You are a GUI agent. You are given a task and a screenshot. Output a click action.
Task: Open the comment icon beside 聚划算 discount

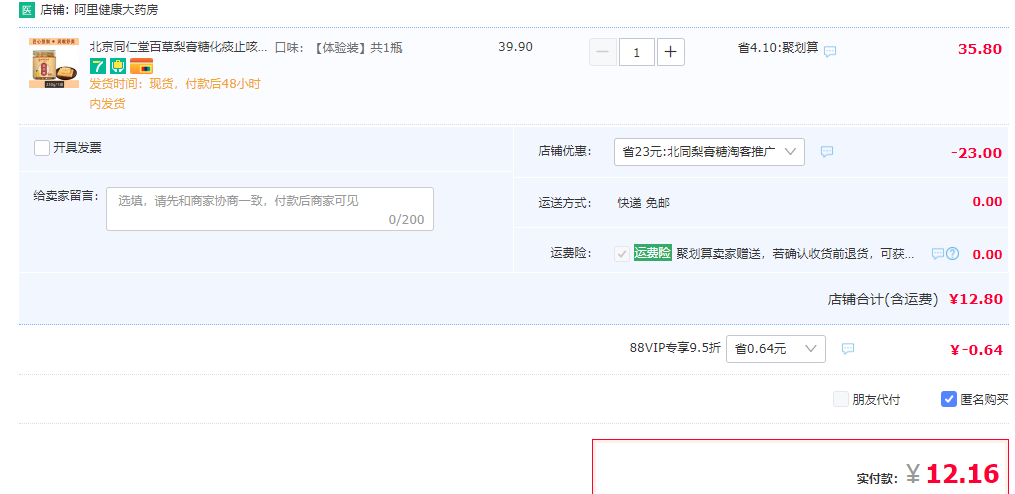(830, 51)
